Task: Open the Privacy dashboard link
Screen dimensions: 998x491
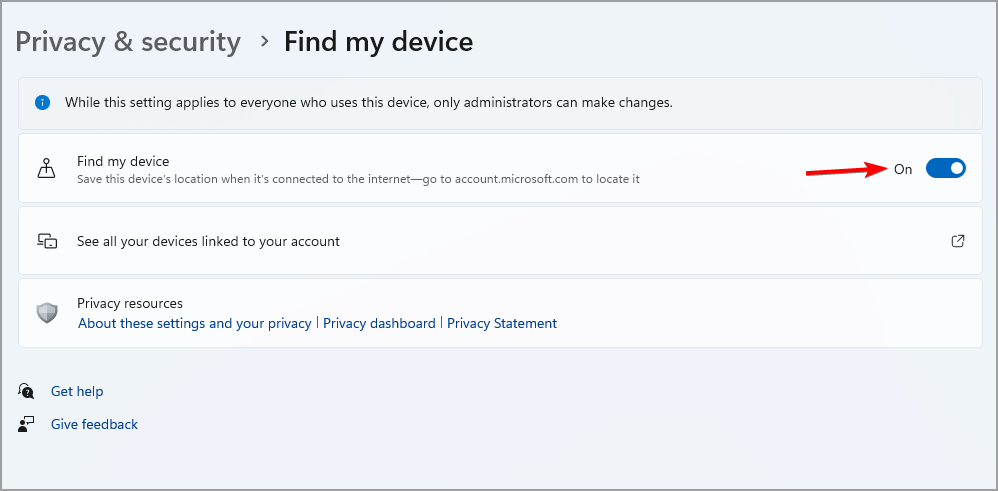Action: click(379, 323)
